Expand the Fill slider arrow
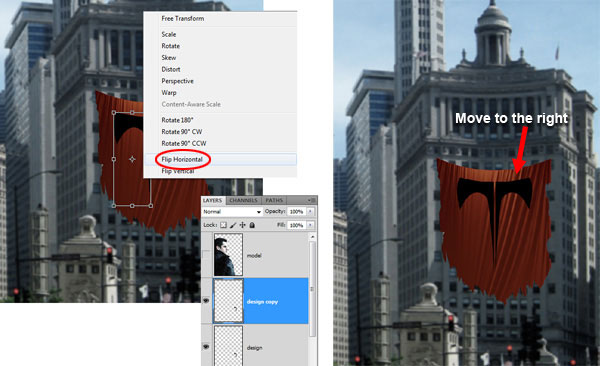Screen dimensions: 600x366 pos(310,225)
